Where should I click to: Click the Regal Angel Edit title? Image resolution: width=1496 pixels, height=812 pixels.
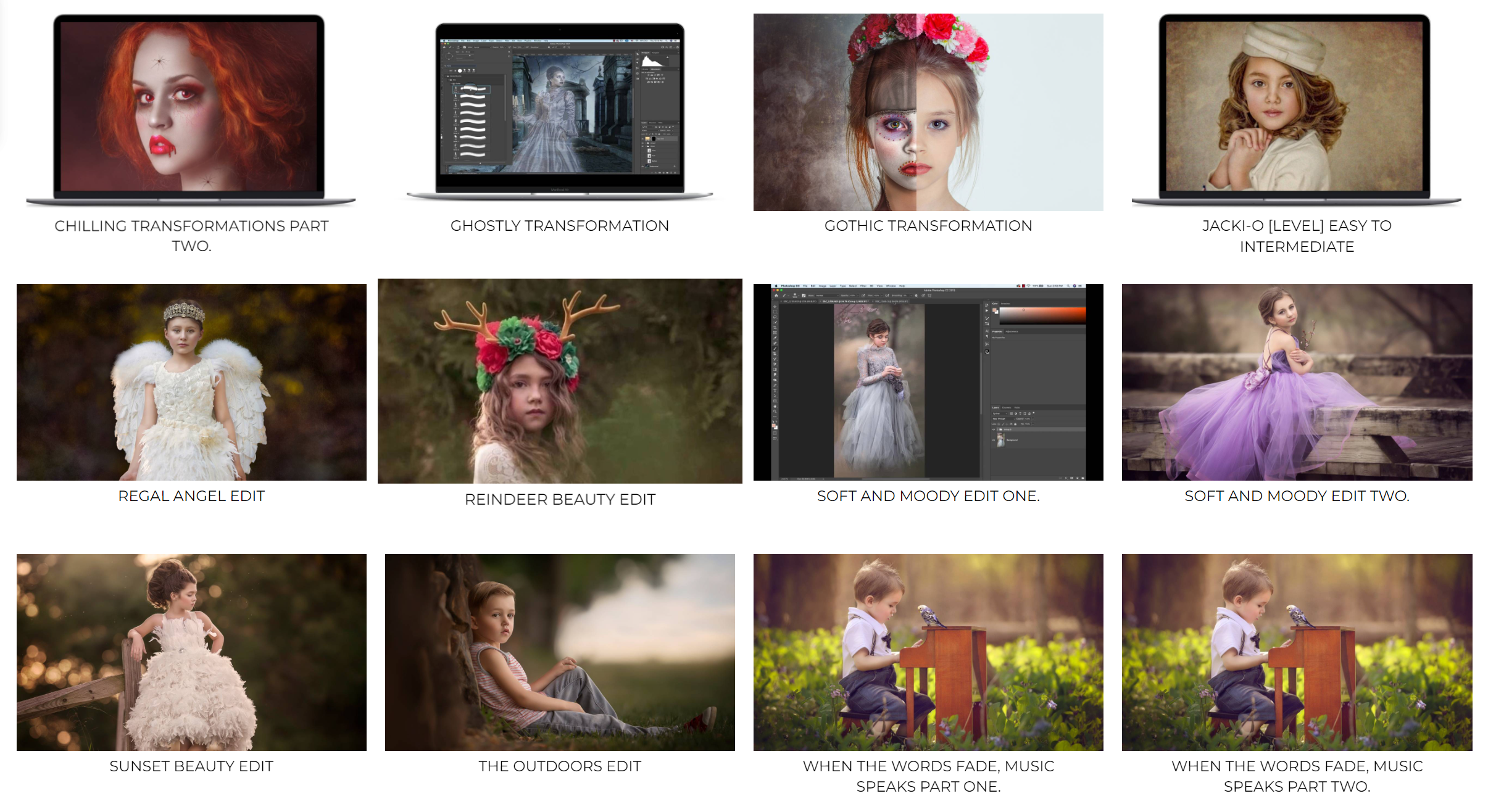point(191,496)
